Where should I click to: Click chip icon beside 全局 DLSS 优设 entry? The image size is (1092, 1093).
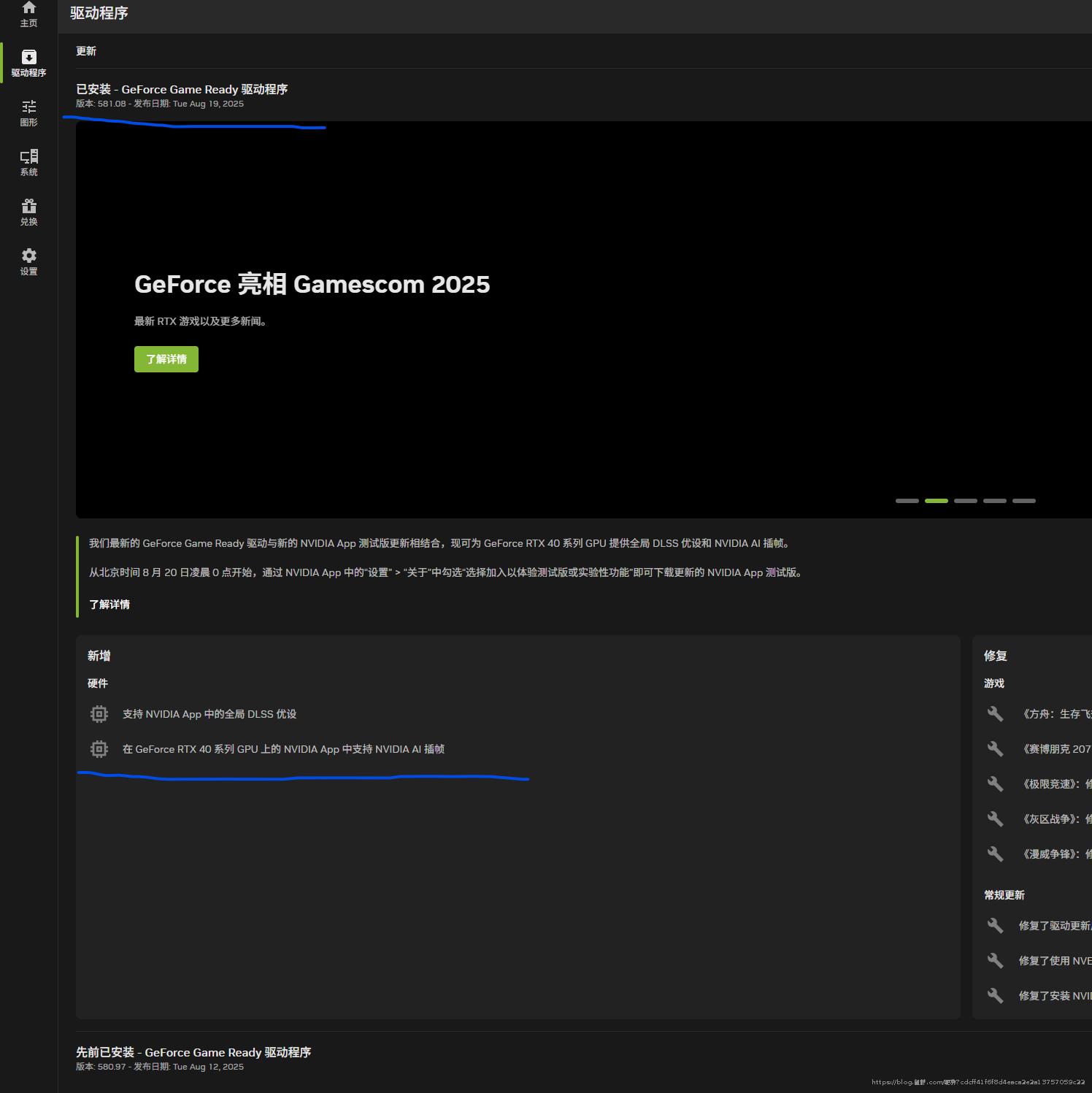[99, 714]
